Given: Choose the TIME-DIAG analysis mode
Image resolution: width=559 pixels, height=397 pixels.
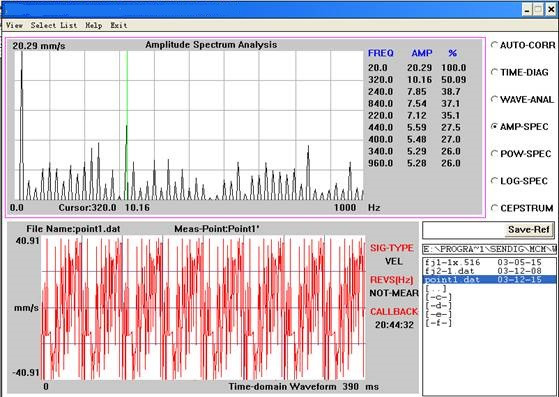Looking at the screenshot, I should (x=519, y=72).
